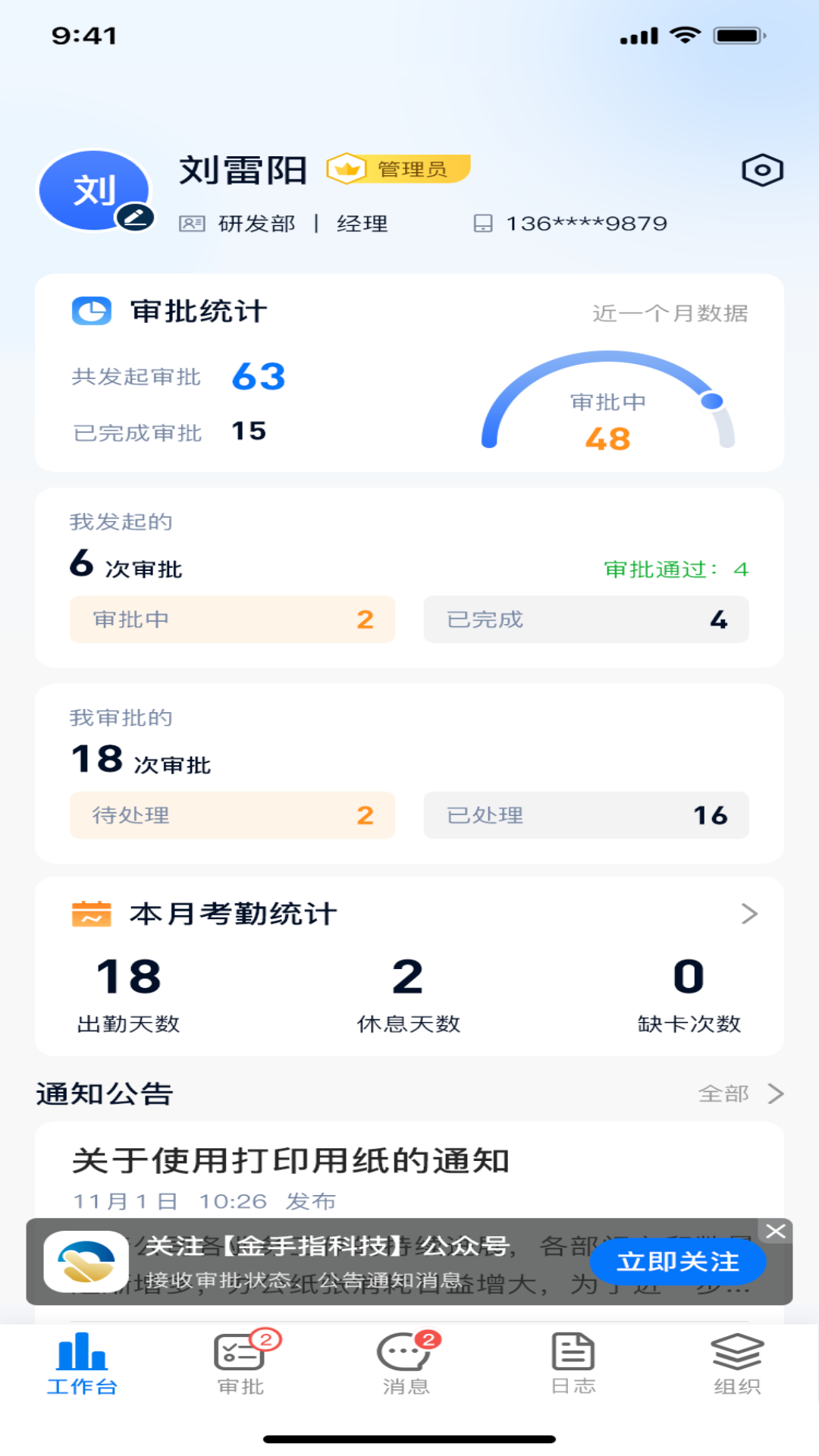The width and height of the screenshot is (819, 1456).
Task: Expand the 通知公告 list chevron
Action: 775,1094
